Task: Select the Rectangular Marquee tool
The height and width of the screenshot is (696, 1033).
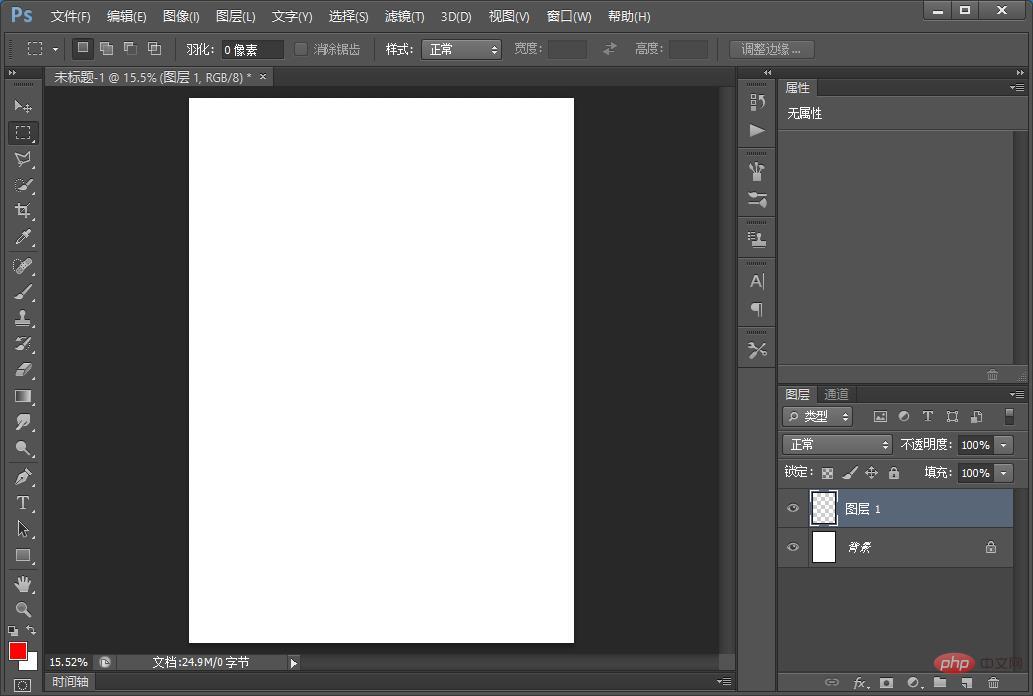Action: pyautogui.click(x=23, y=132)
